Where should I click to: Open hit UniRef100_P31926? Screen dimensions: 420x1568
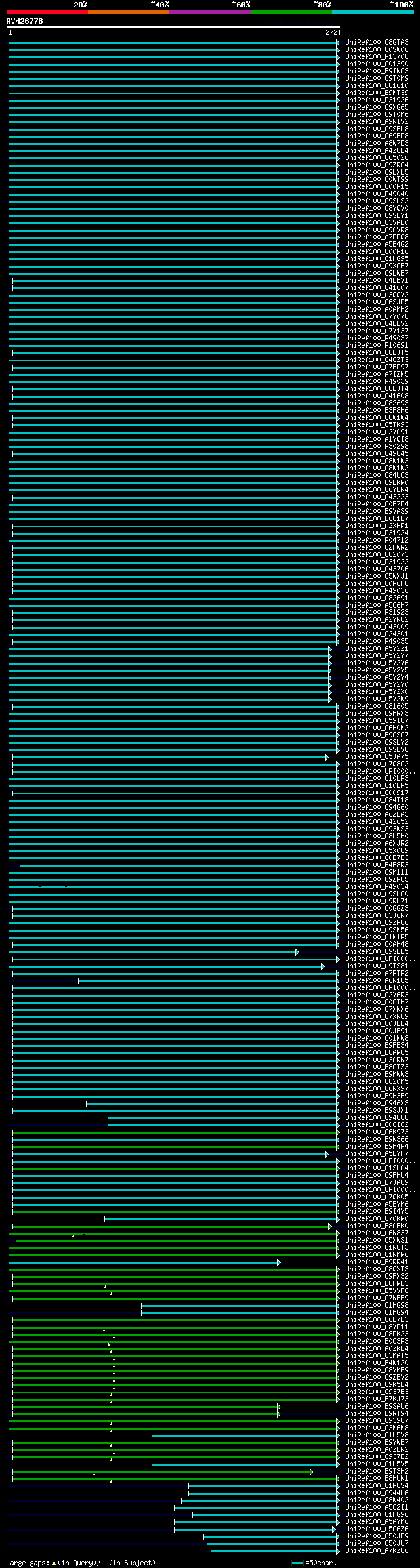click(377, 100)
